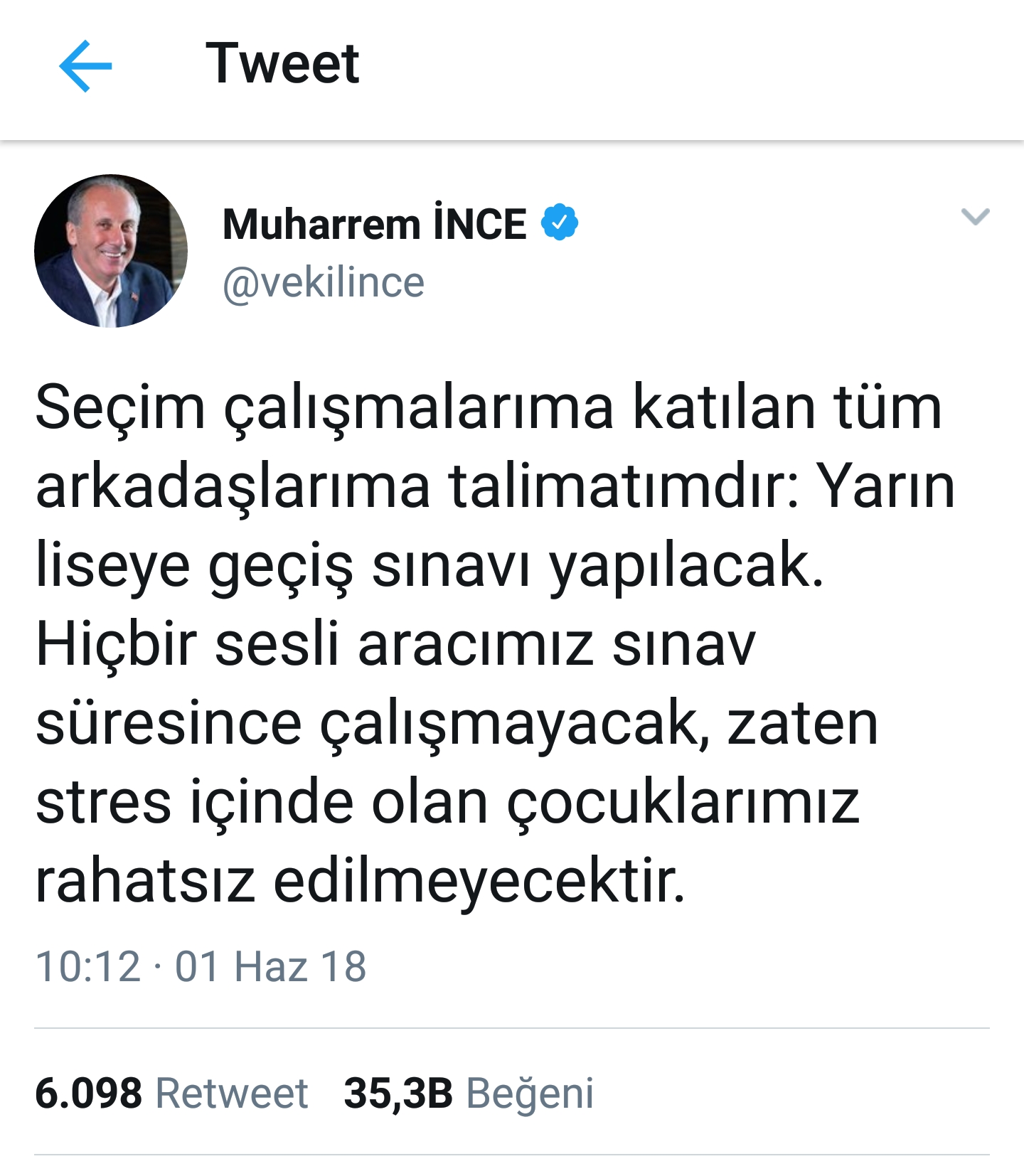
Task: Tap the line "Hiçbir sesli aracımız sınav"
Action: pyautogui.click(x=395, y=645)
